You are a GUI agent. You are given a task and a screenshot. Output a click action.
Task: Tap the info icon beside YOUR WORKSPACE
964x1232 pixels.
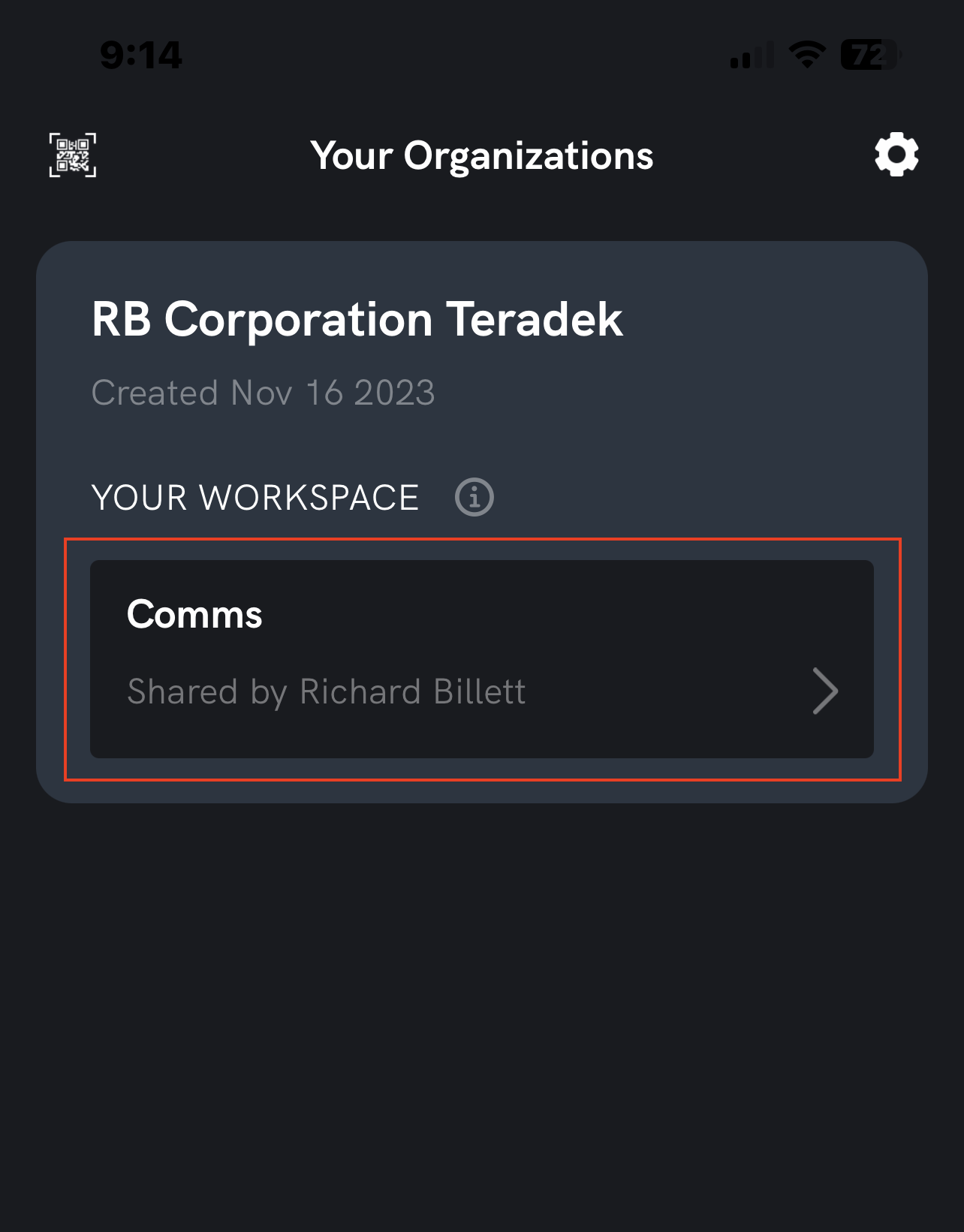473,496
